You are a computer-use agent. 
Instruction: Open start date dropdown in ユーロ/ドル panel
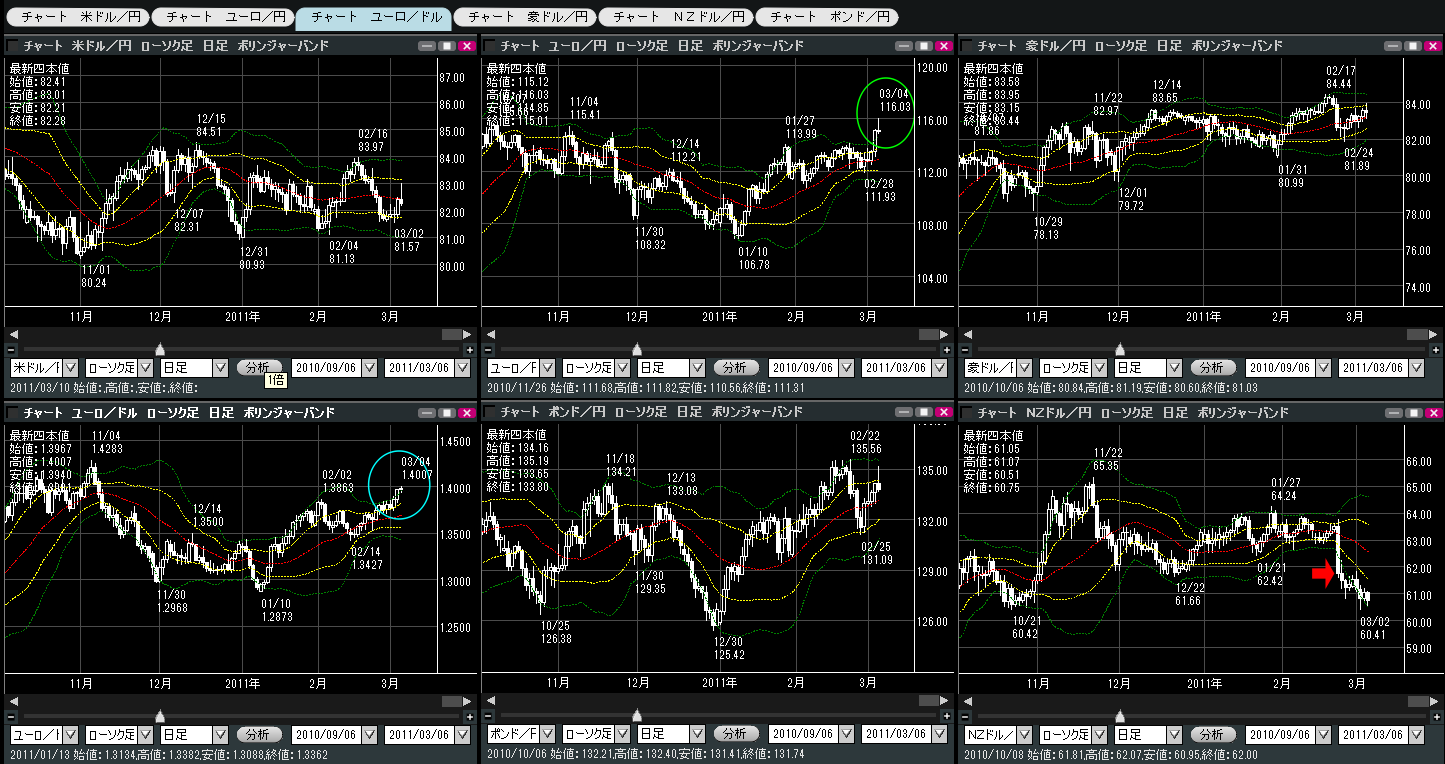tap(369, 735)
